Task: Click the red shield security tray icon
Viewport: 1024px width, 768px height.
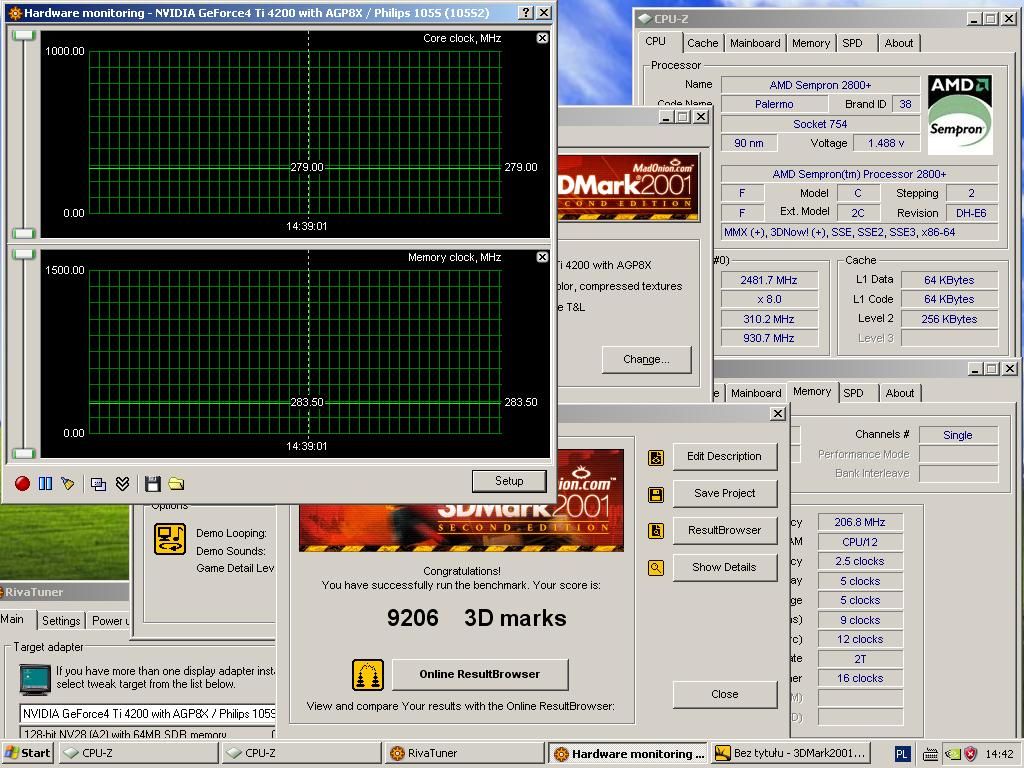Action: [970, 754]
